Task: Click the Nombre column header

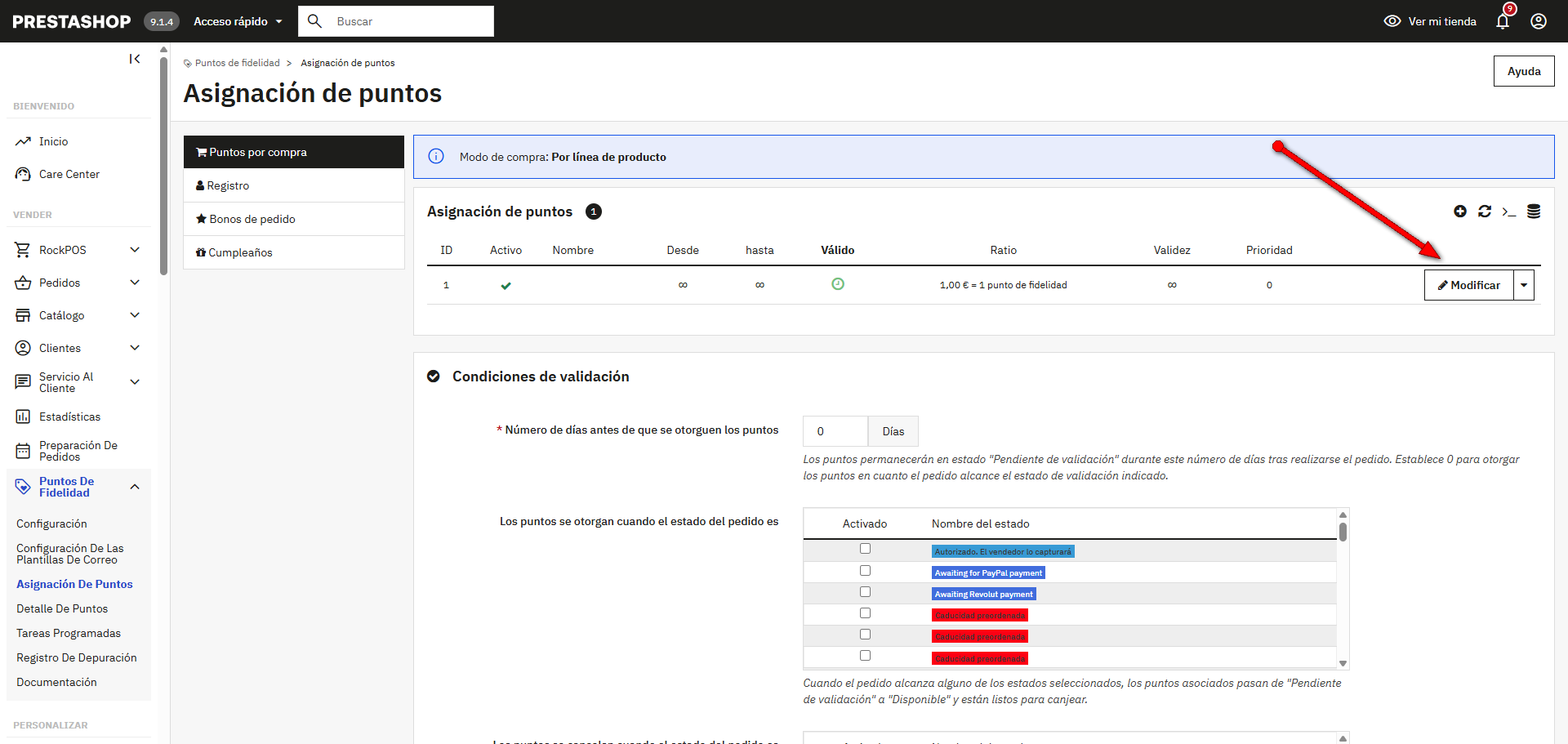Action: [x=572, y=250]
